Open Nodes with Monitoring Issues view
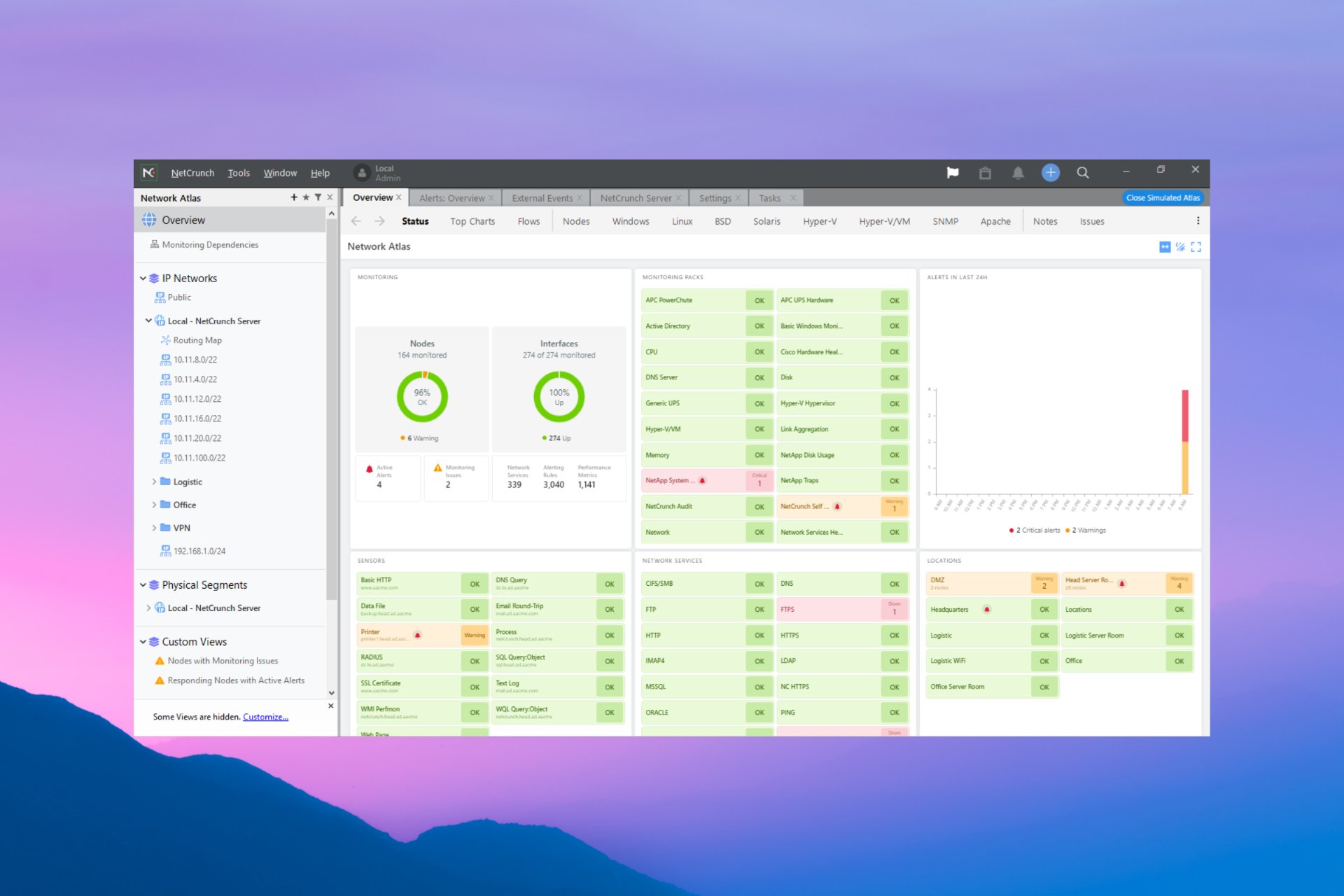Image resolution: width=1344 pixels, height=896 pixels. tap(223, 661)
